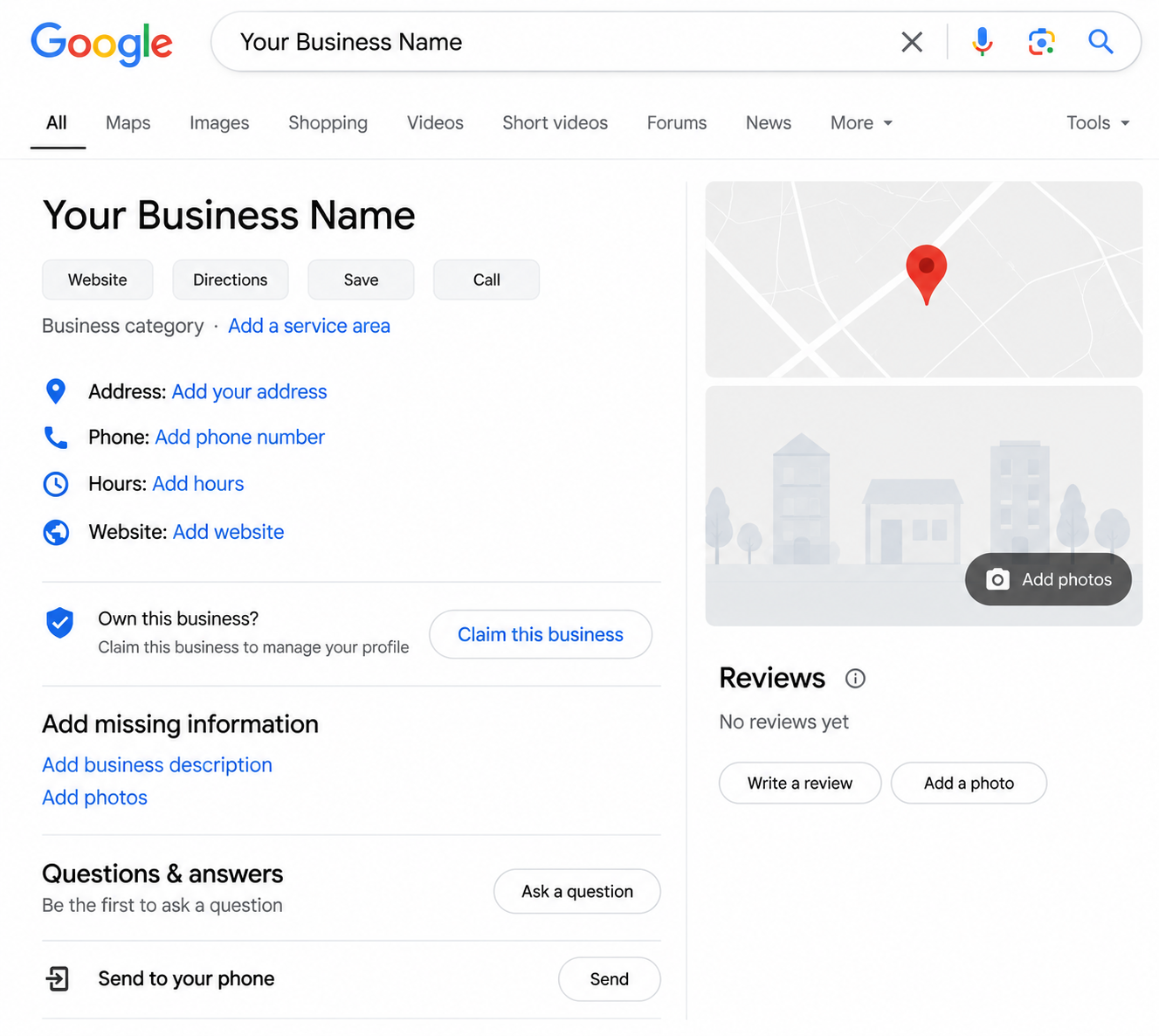Click the 'Reviews' heading
This screenshot has height=1036, width=1159.
tap(772, 678)
